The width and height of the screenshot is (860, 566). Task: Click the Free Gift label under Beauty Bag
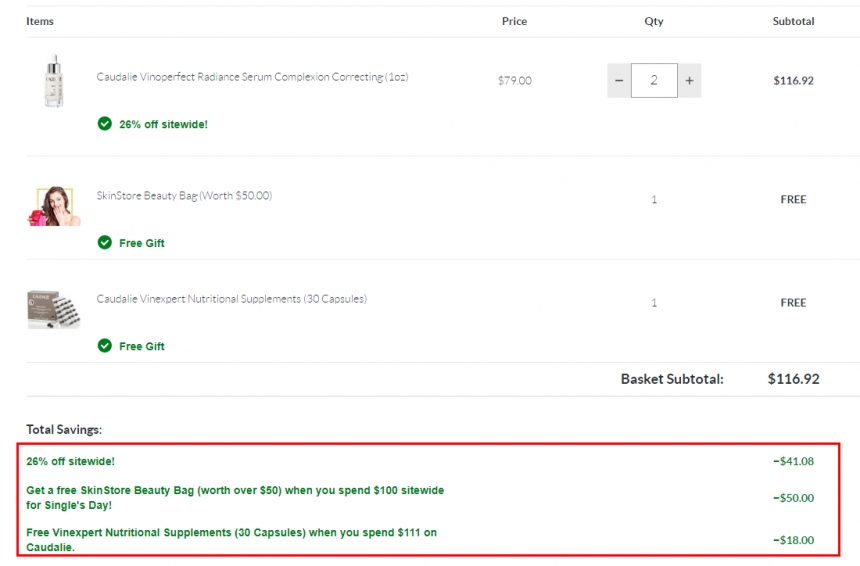pyautogui.click(x=142, y=243)
